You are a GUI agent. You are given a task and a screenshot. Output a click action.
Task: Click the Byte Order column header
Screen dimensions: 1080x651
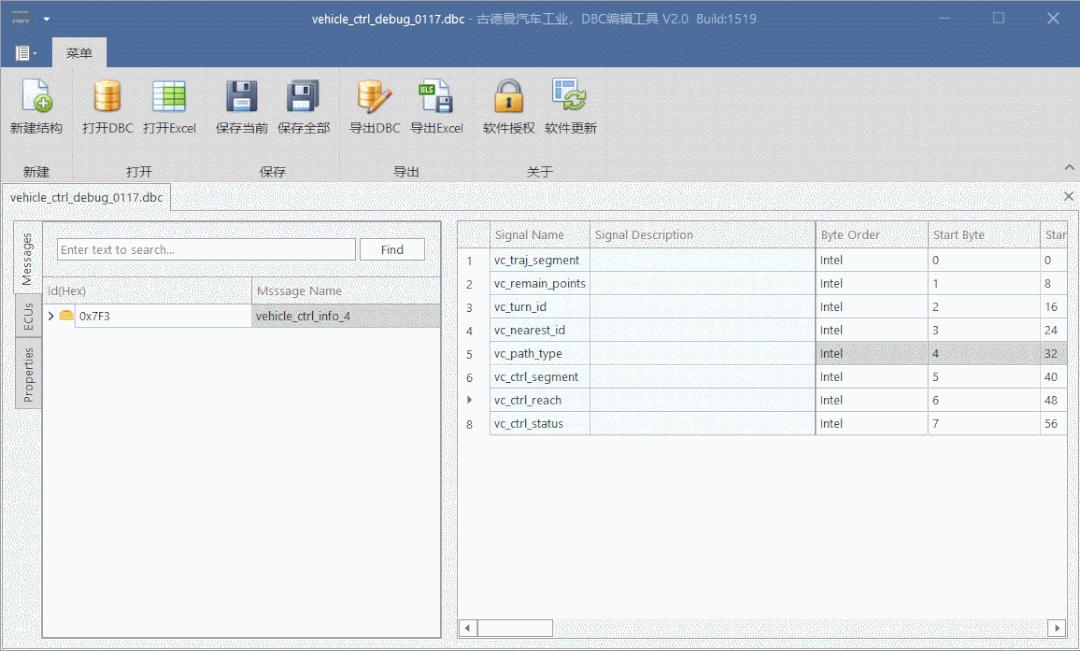pyautogui.click(x=872, y=235)
